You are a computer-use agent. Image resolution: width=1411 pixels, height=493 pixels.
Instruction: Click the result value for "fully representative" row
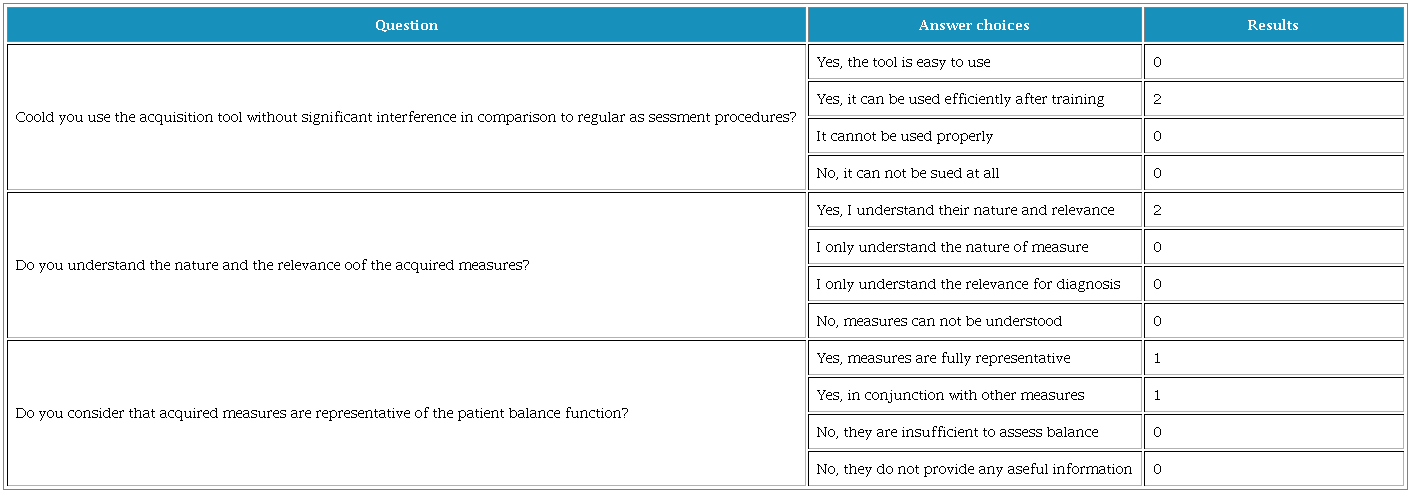(x=1157, y=358)
